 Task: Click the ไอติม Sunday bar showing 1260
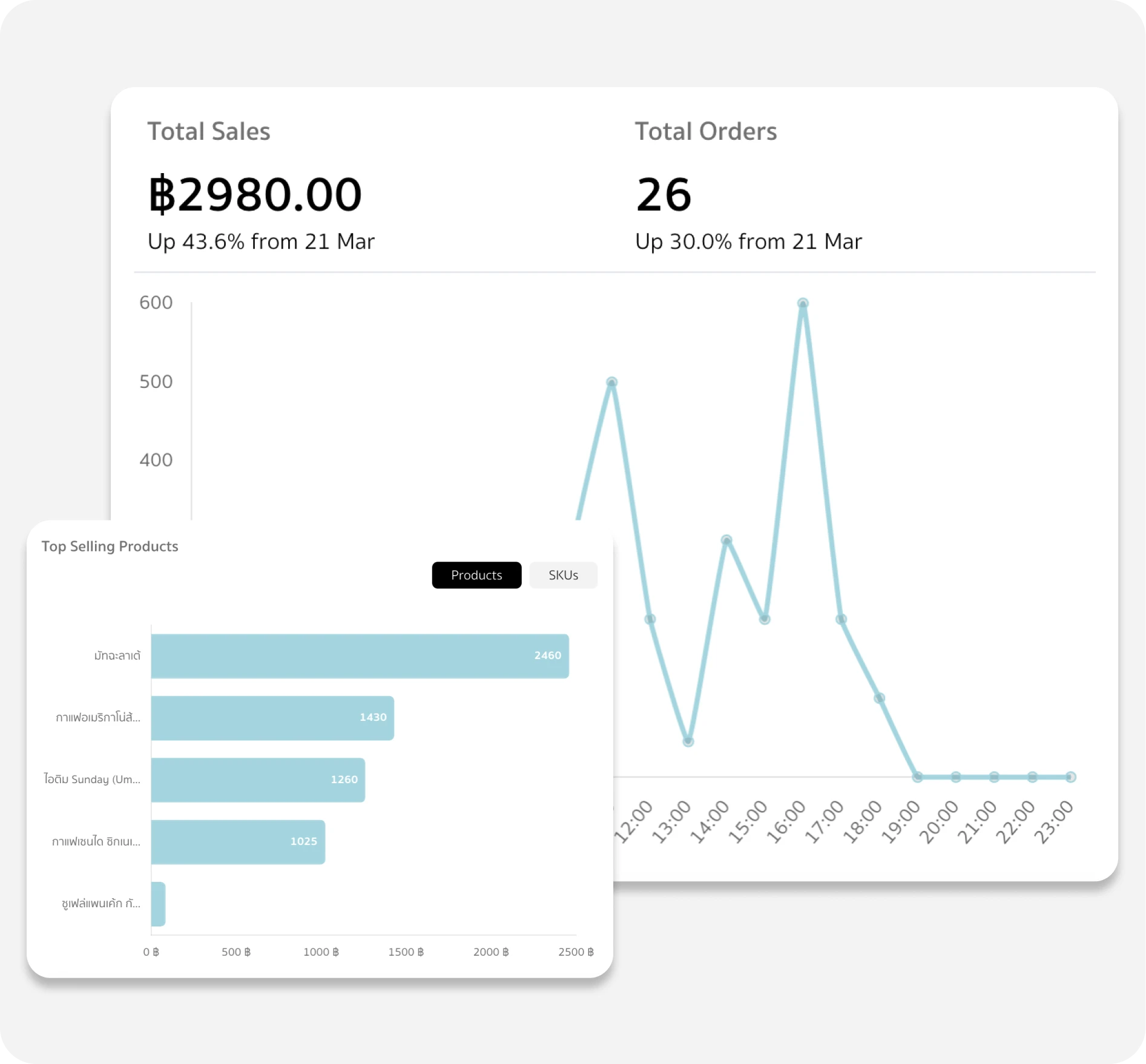[258, 780]
